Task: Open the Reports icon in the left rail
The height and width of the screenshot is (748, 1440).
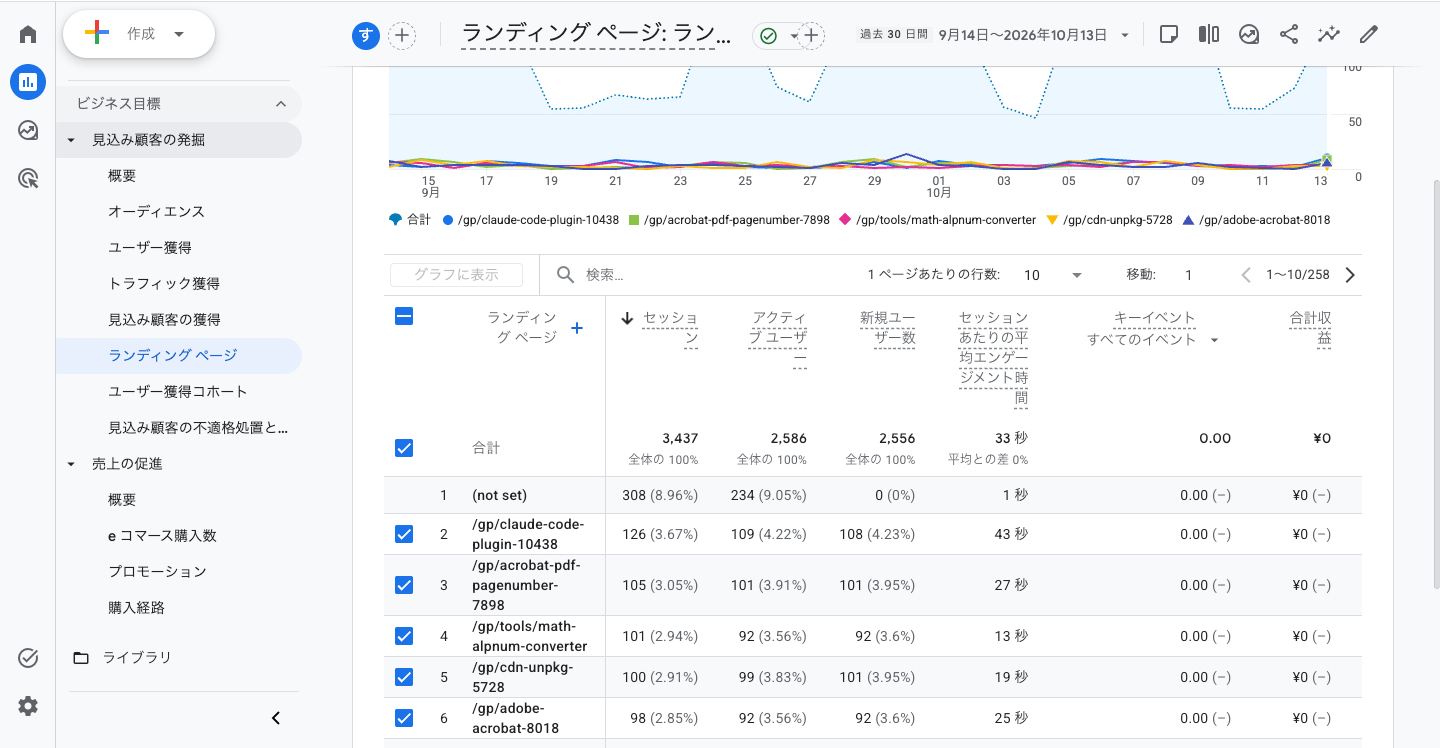Action: pyautogui.click(x=28, y=82)
